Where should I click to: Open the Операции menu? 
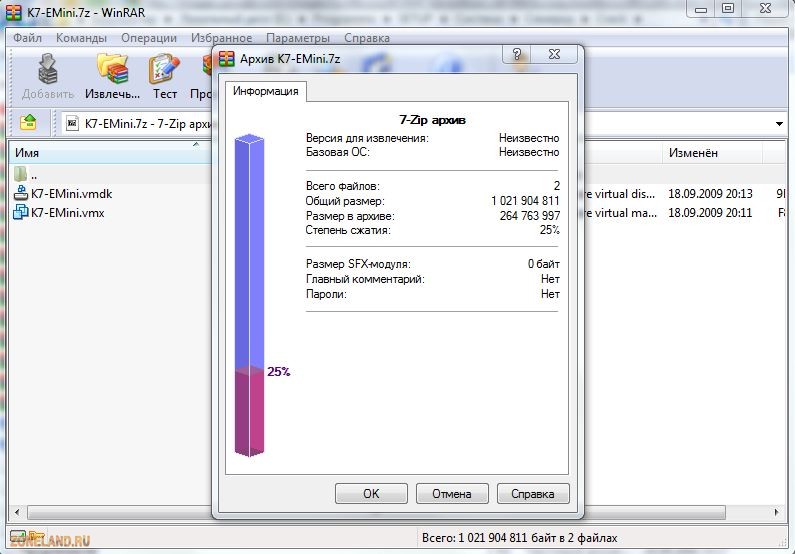point(149,38)
